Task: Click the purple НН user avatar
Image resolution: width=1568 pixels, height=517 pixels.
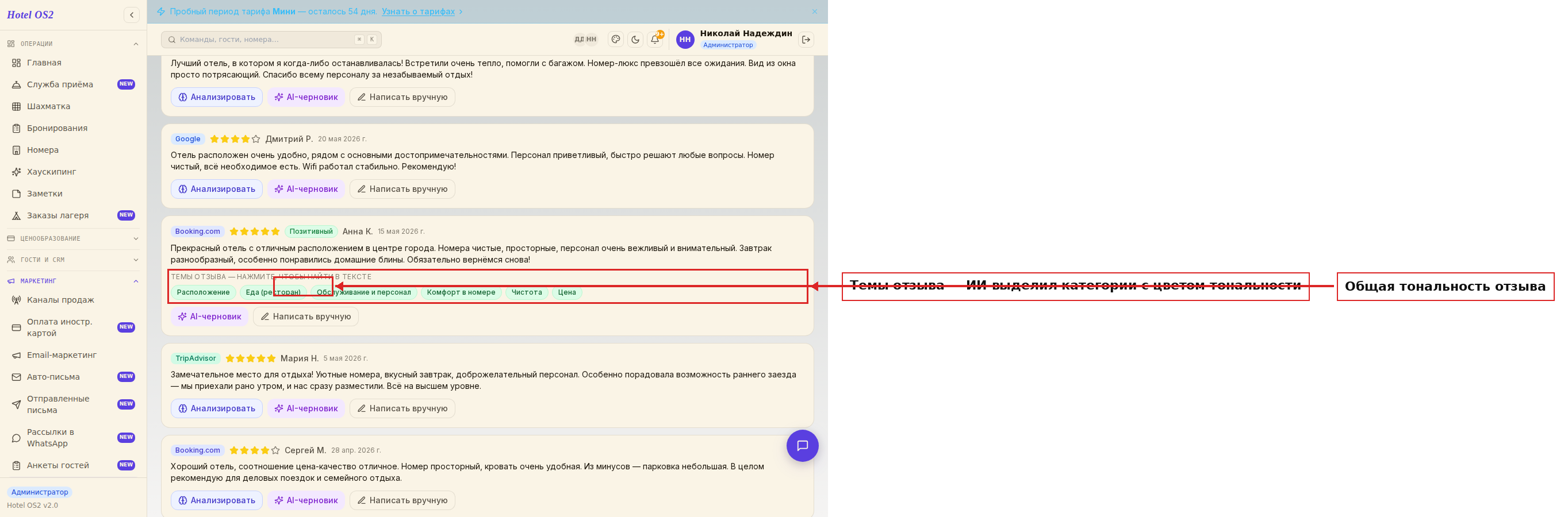Action: pyautogui.click(x=685, y=40)
